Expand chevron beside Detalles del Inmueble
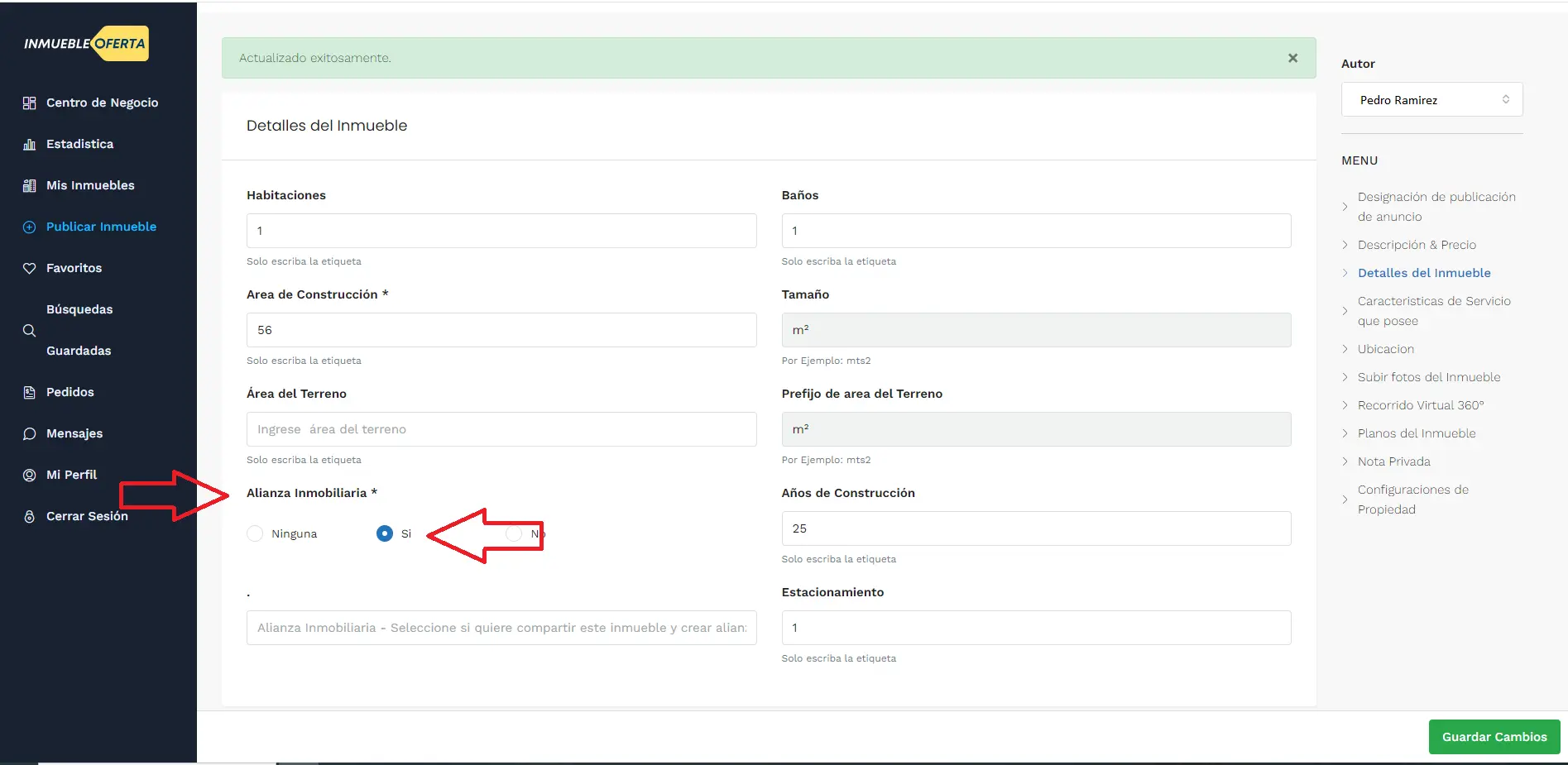This screenshot has width=1568, height=765. [x=1345, y=273]
